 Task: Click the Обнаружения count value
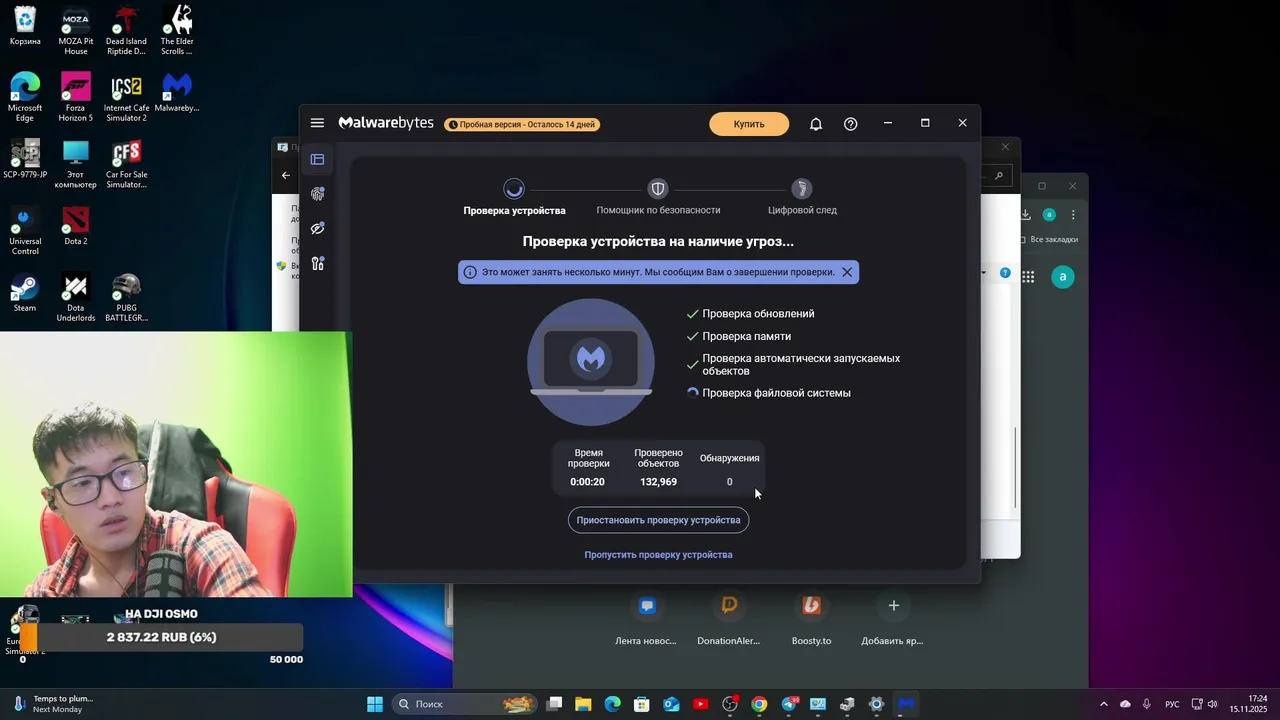point(729,482)
